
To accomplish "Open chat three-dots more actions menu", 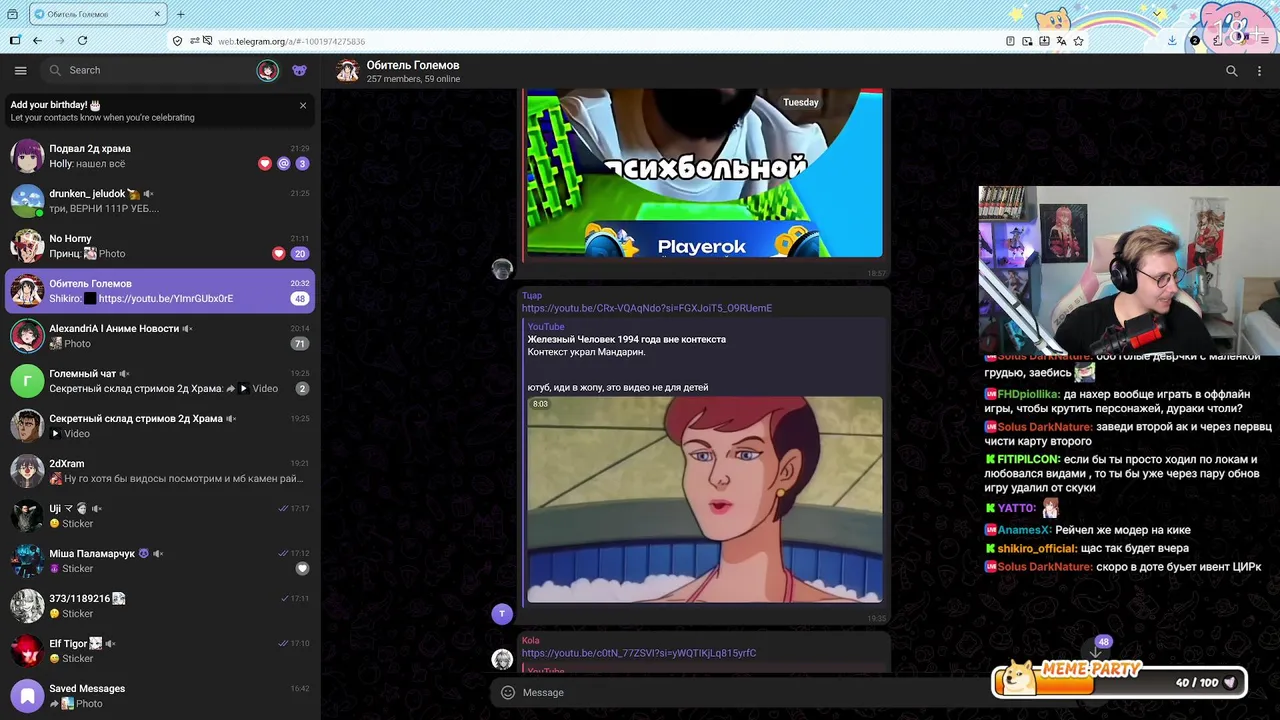I will 1259,71.
